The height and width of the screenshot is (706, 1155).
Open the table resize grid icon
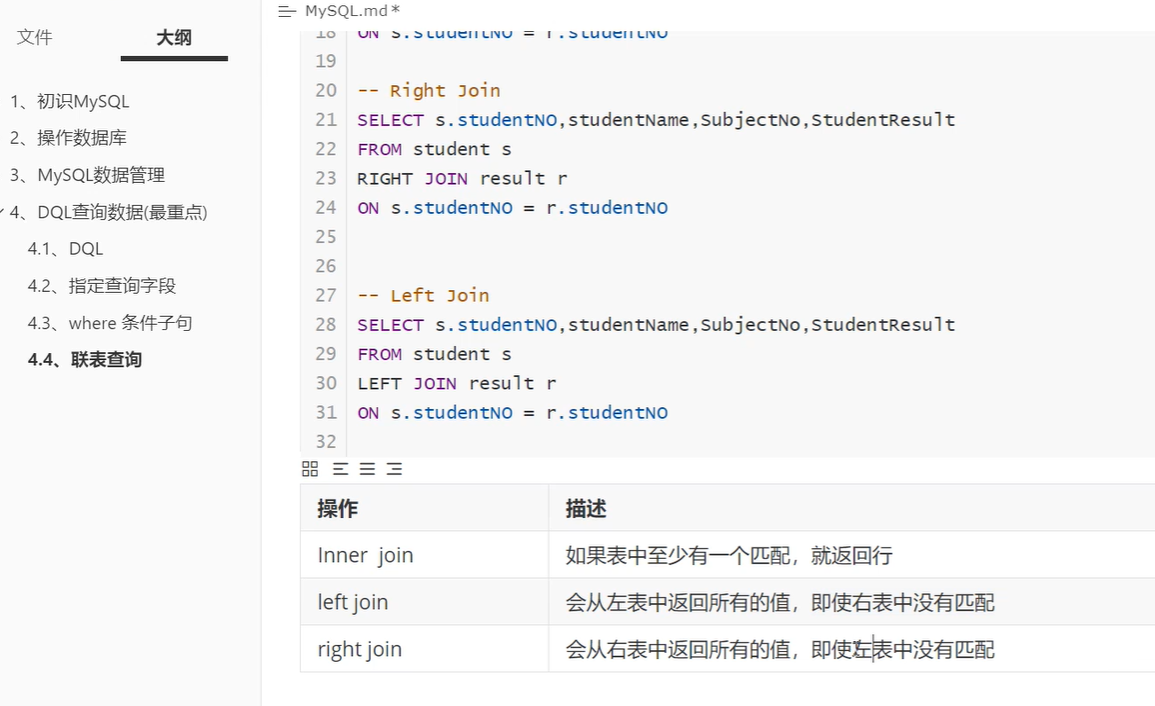click(310, 469)
